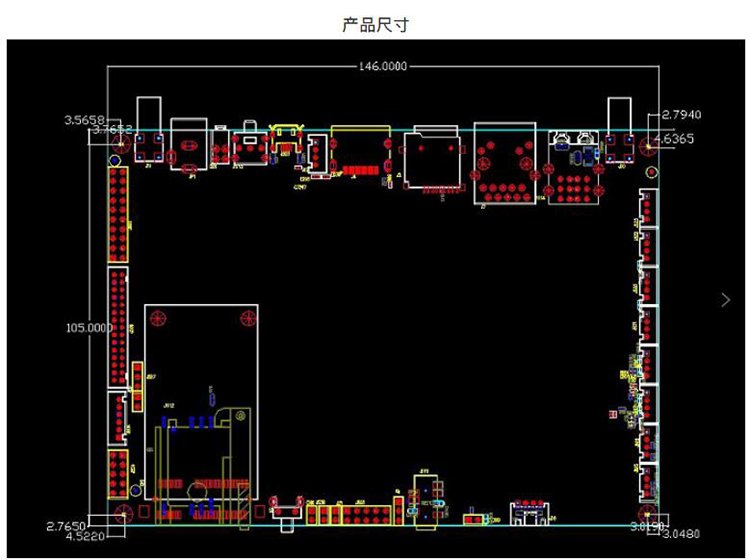Click the bottom-left mounting hole on the board

tap(124, 514)
